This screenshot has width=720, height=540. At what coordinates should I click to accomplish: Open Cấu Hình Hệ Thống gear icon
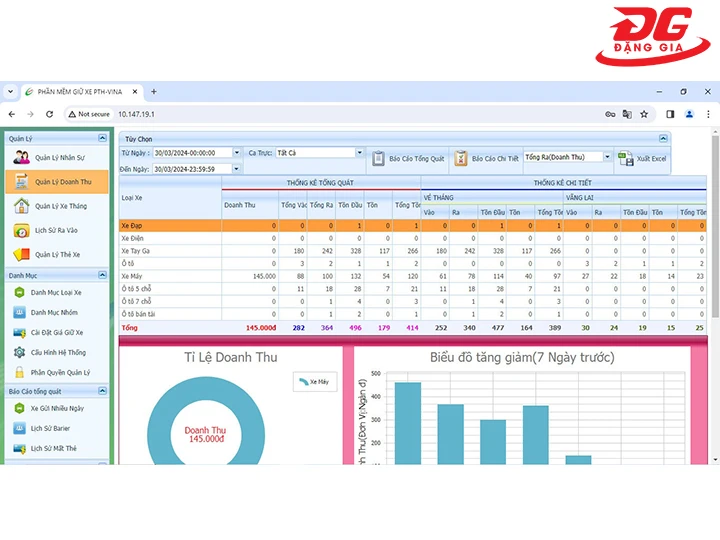pyautogui.click(x=20, y=352)
